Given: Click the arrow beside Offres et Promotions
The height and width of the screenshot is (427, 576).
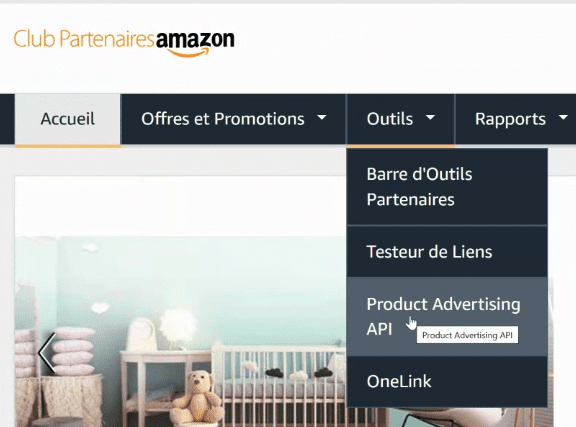Looking at the screenshot, I should point(321,118).
